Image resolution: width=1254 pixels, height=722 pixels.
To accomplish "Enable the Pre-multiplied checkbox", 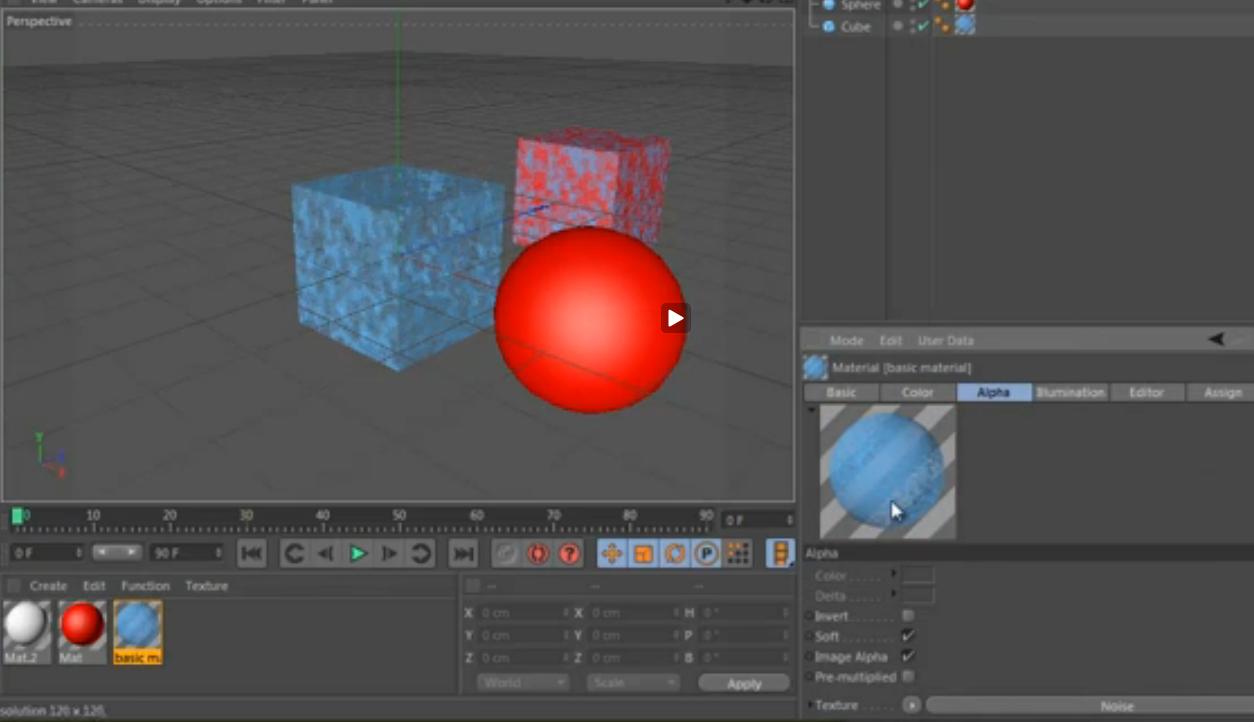I will coord(908,677).
